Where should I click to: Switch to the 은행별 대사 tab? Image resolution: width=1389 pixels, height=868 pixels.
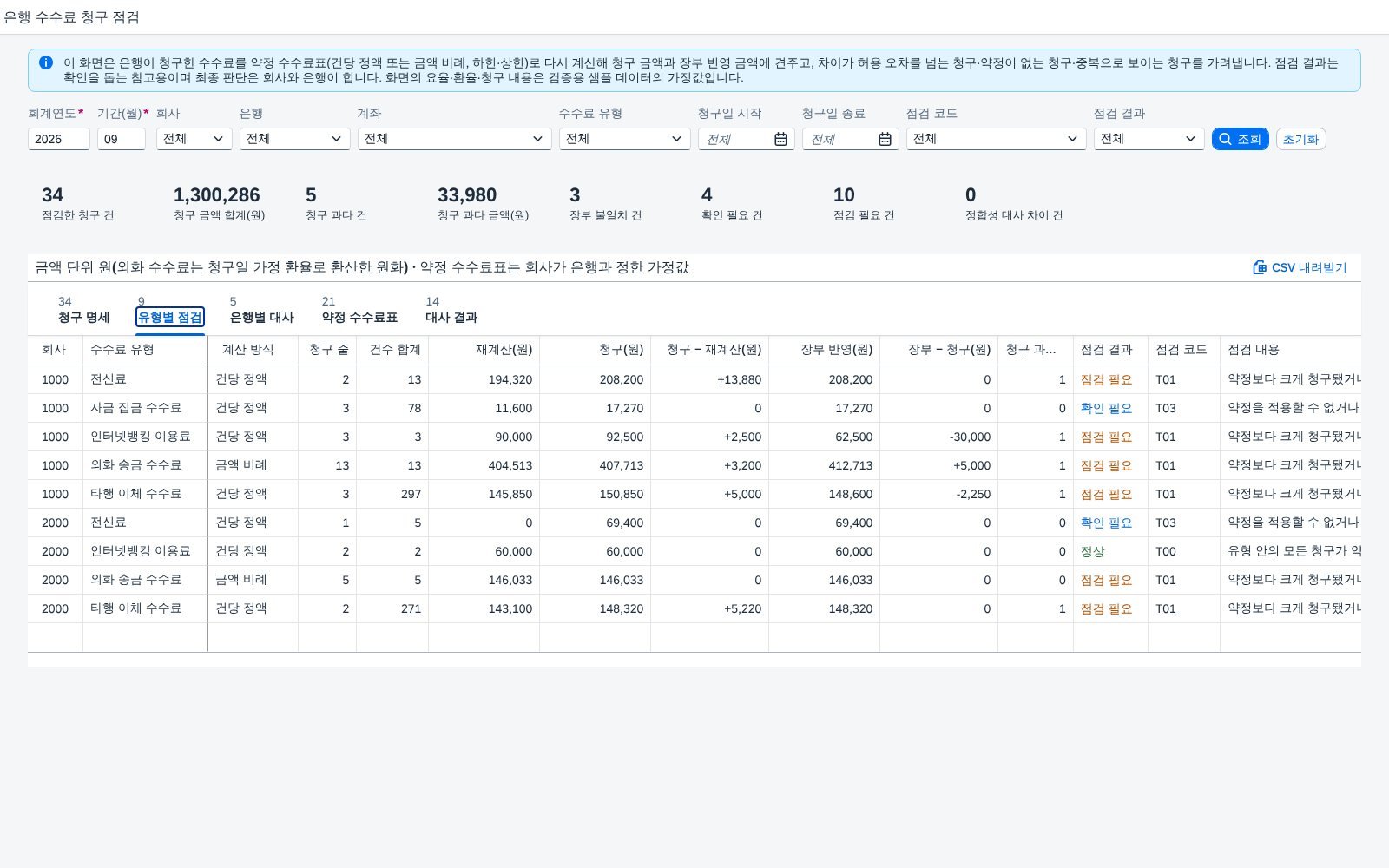(262, 317)
